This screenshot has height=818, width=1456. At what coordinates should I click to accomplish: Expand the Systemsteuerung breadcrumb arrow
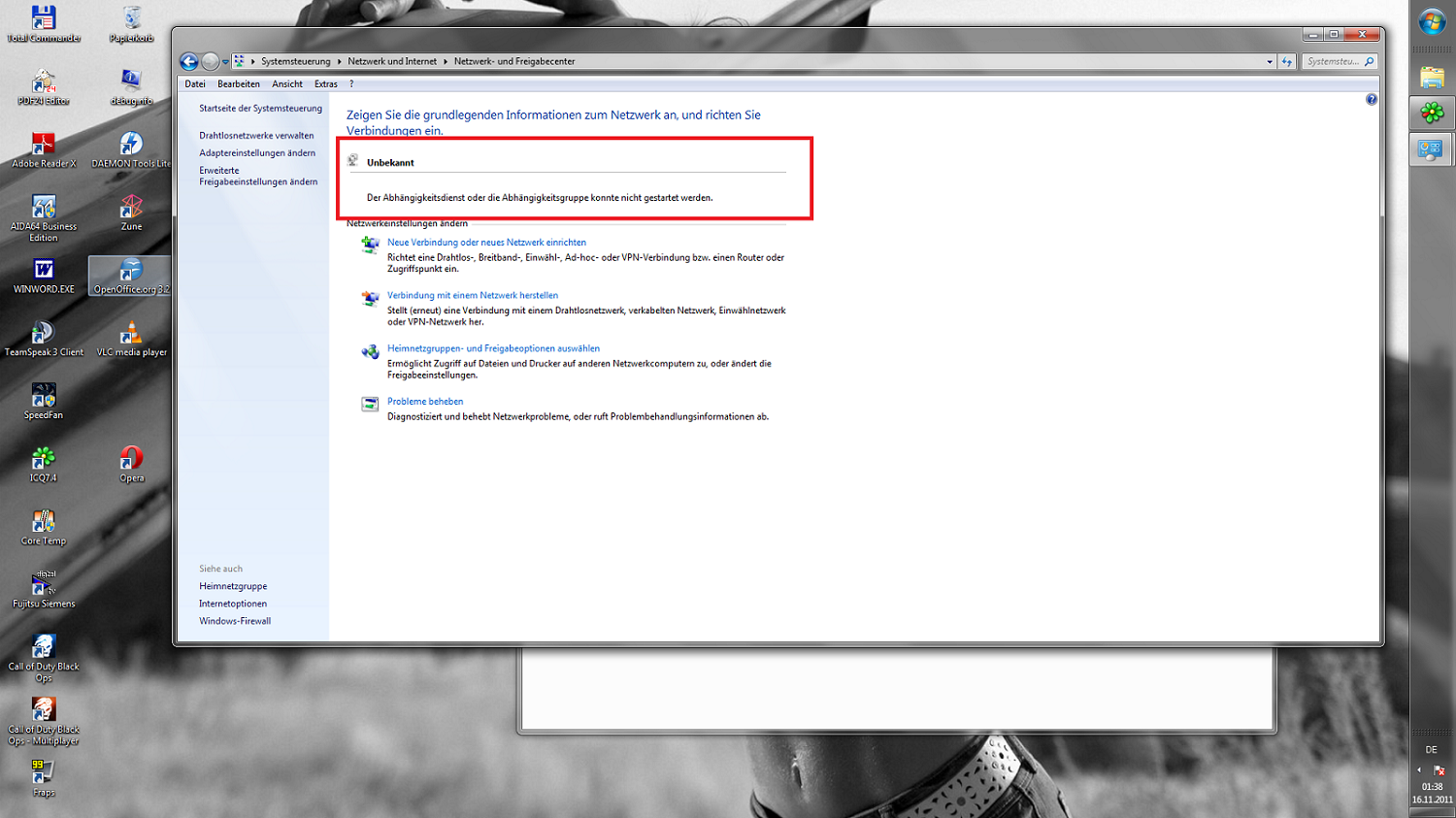point(340,61)
